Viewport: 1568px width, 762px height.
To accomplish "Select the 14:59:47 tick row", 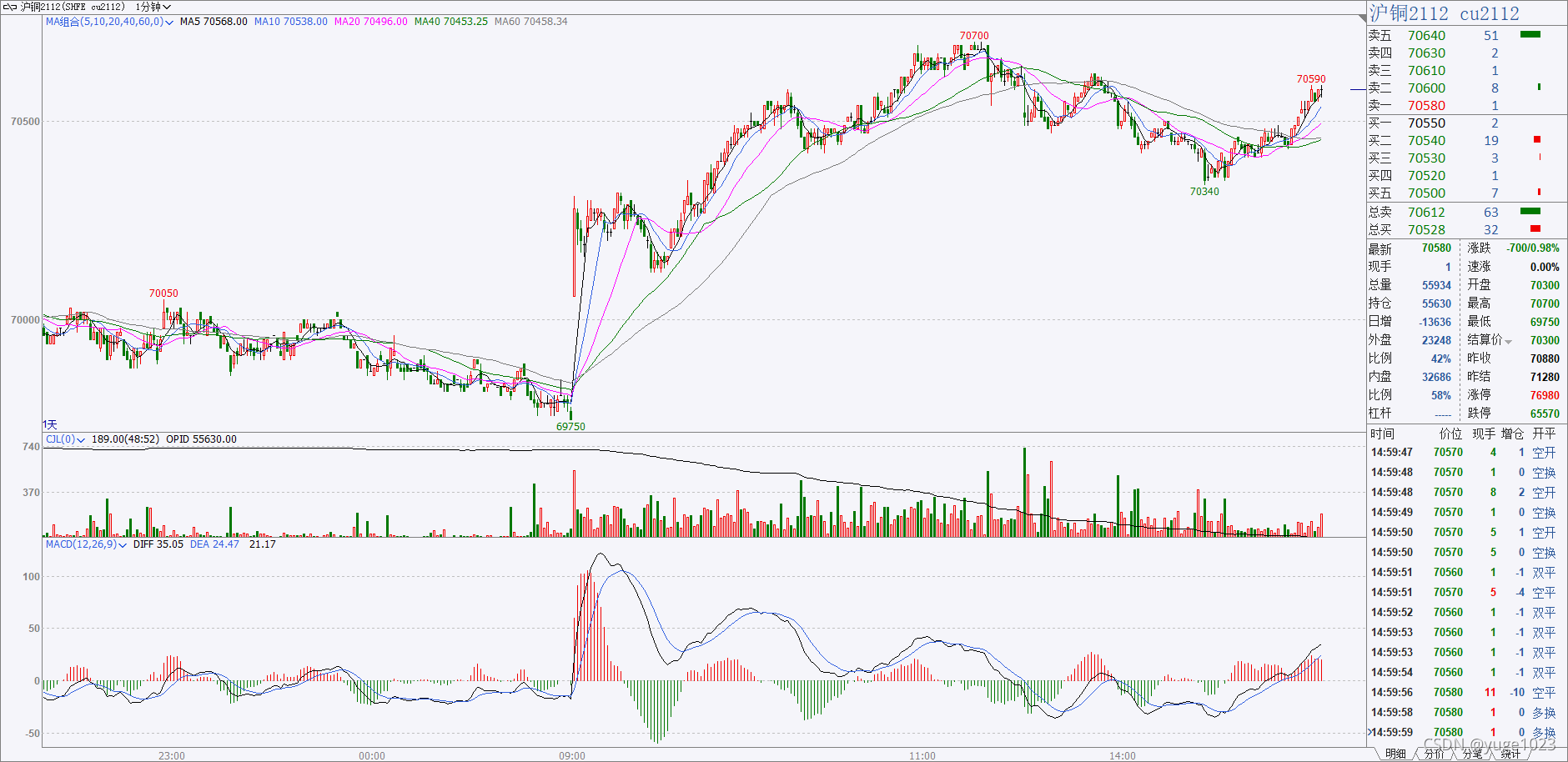I will (x=1466, y=453).
